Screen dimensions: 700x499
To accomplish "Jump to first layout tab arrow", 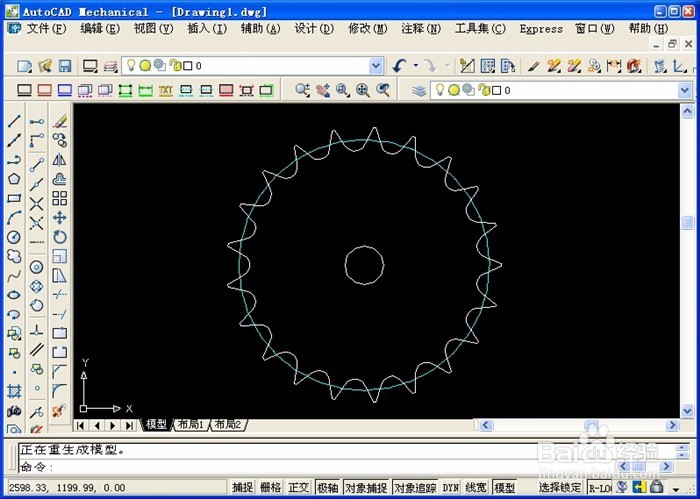I will point(81,425).
